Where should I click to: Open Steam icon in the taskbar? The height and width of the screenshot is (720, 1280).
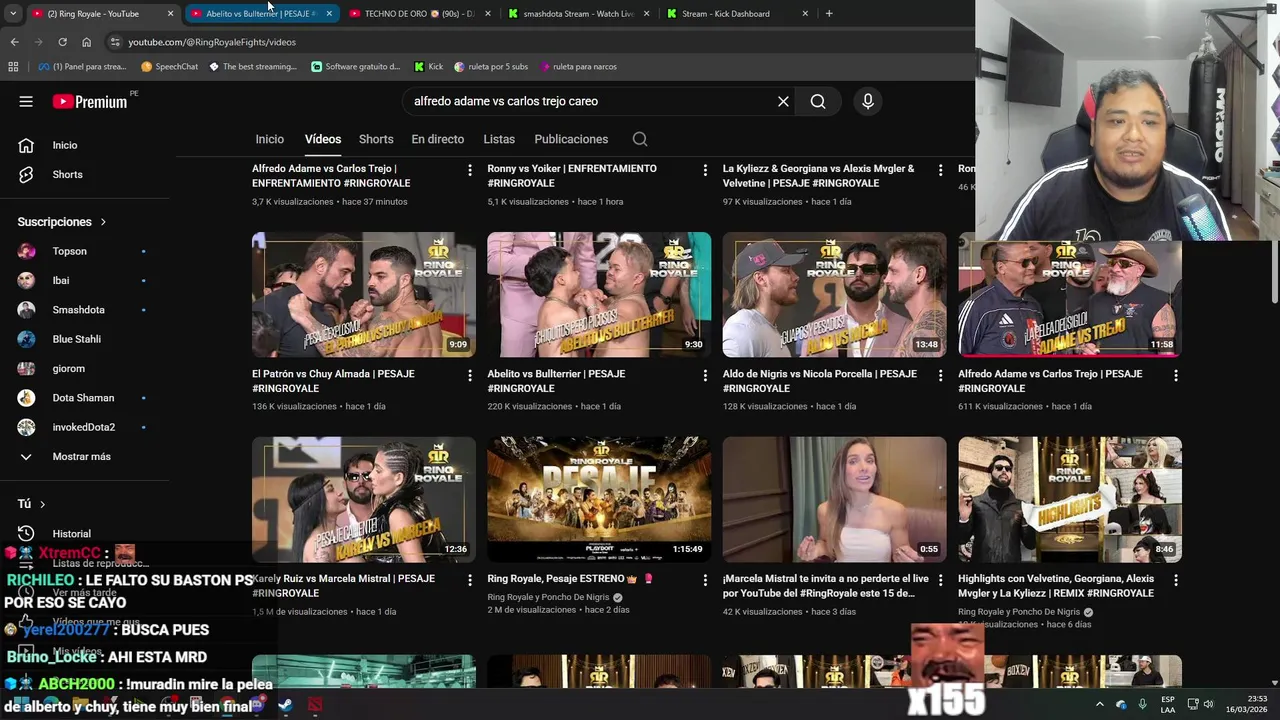point(285,704)
